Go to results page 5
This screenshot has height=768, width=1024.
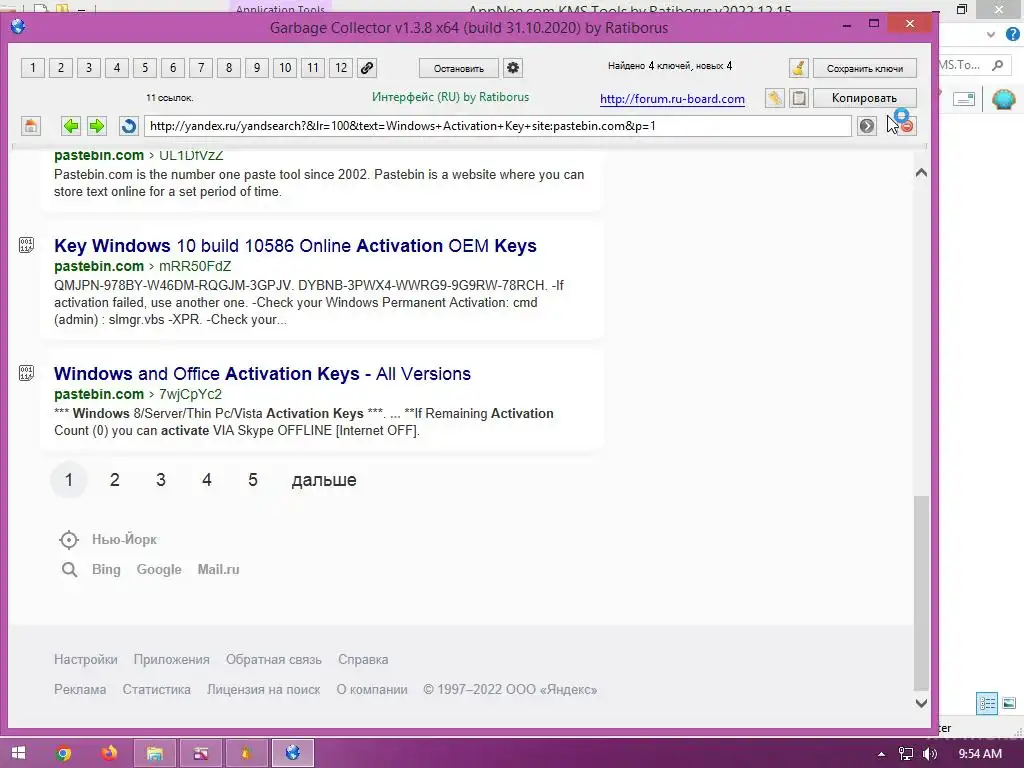253,480
